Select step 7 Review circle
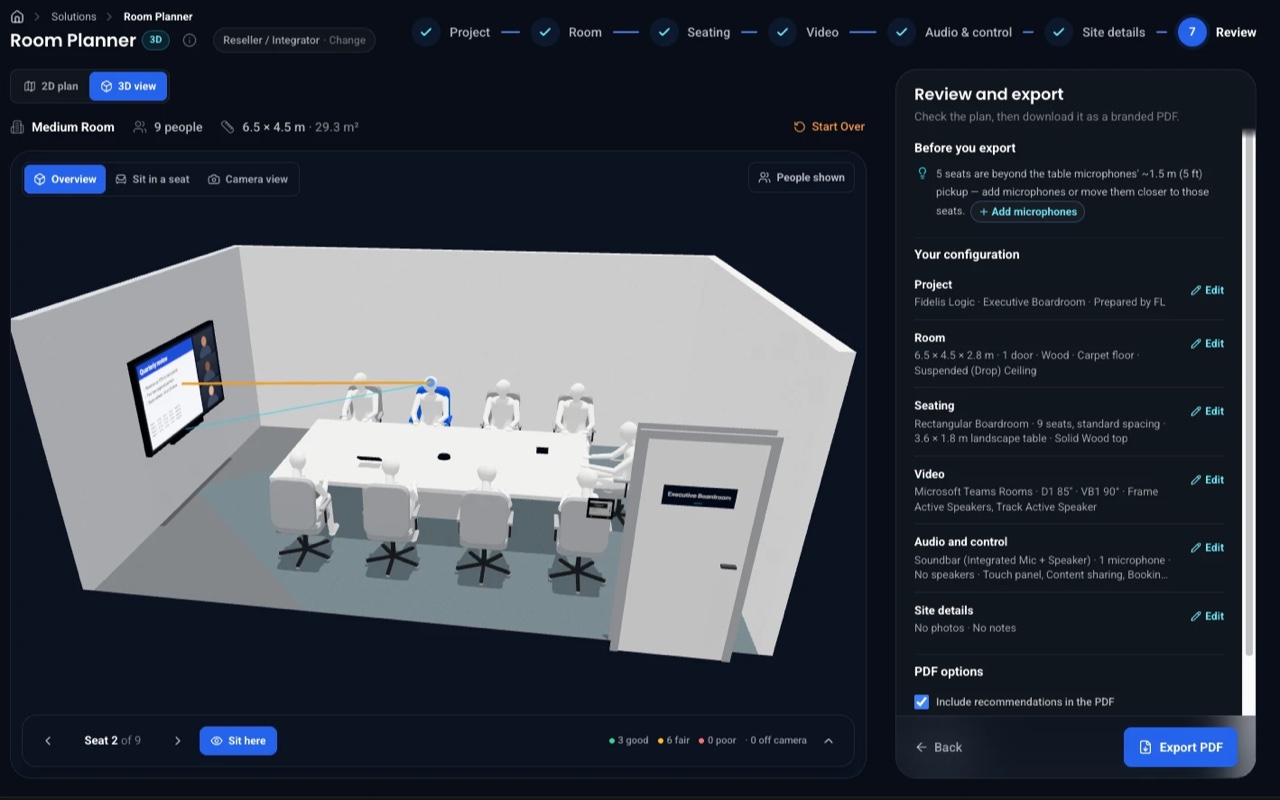 pyautogui.click(x=1192, y=32)
